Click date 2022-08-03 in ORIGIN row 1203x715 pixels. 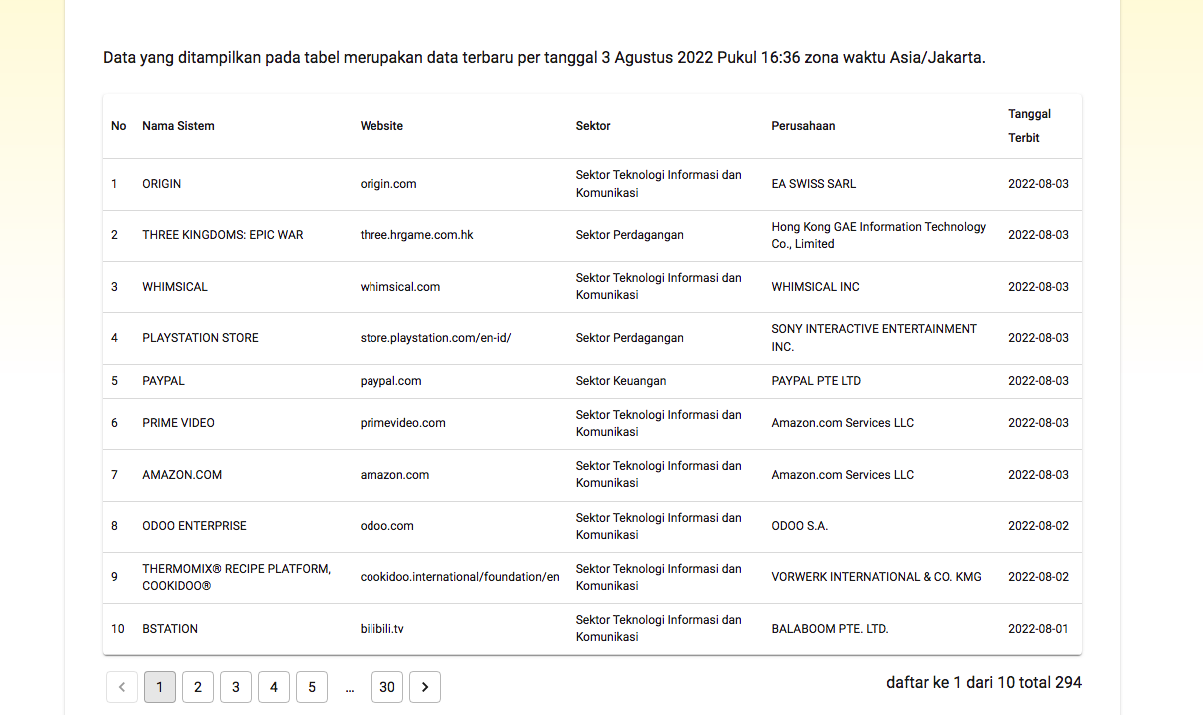(x=1038, y=184)
